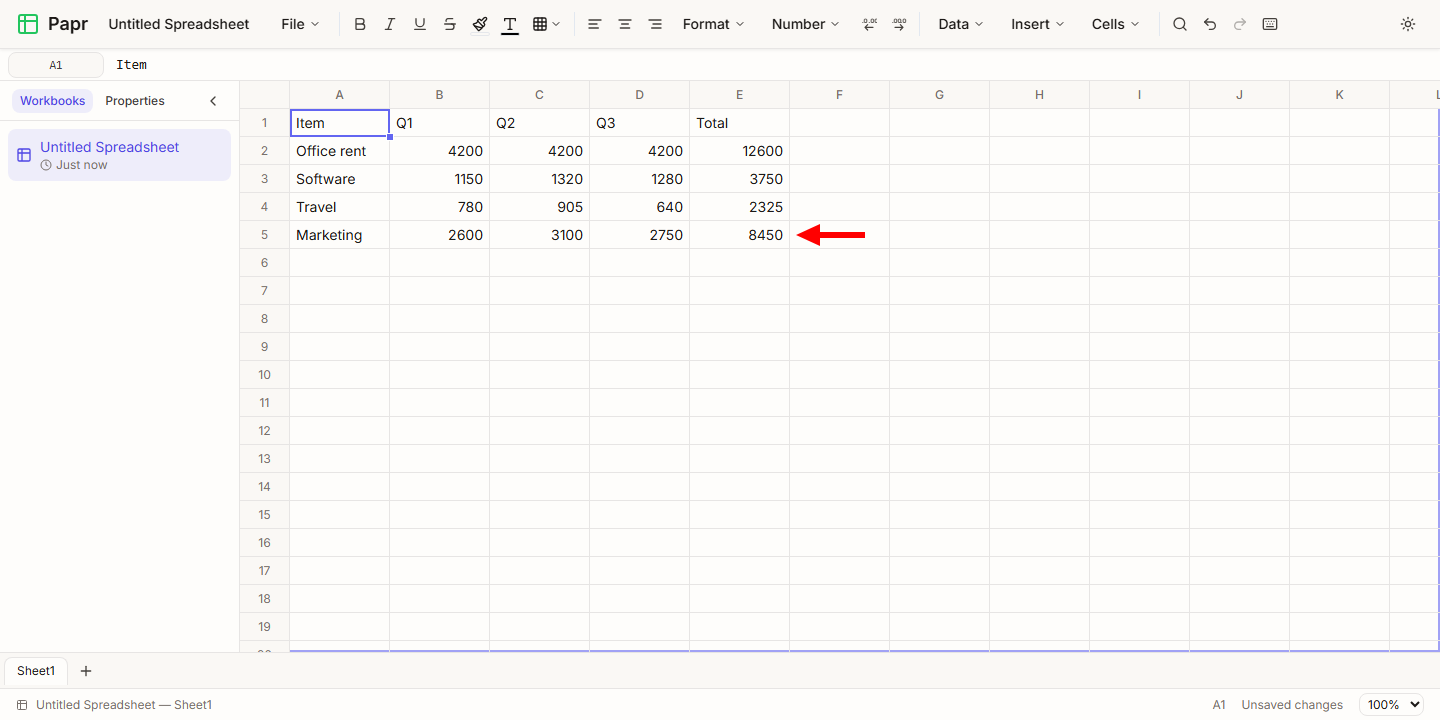This screenshot has width=1440, height=720.
Task: Open the Cells menu
Action: click(1115, 24)
